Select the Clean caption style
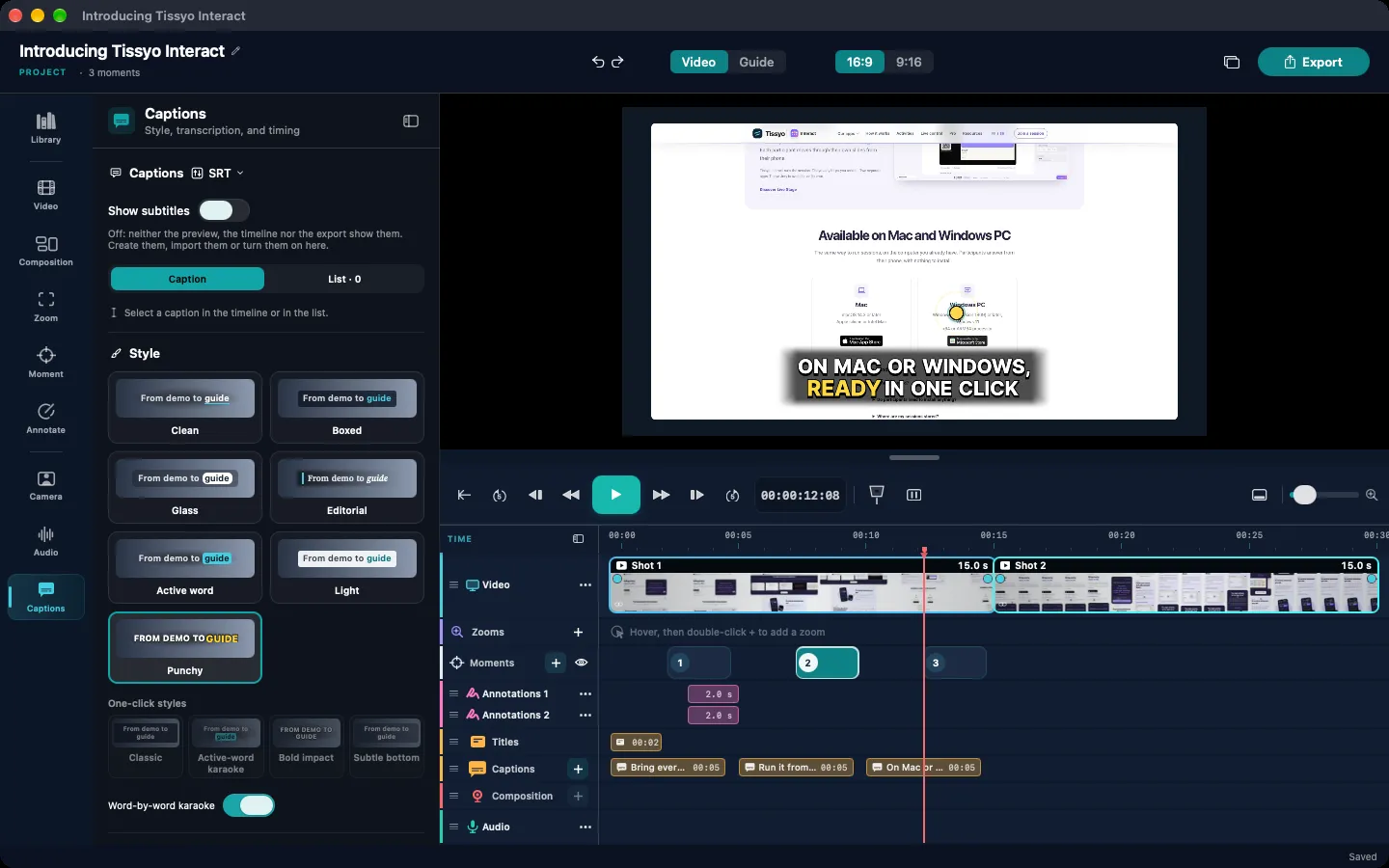Screen dimensions: 1389x868 185,407
